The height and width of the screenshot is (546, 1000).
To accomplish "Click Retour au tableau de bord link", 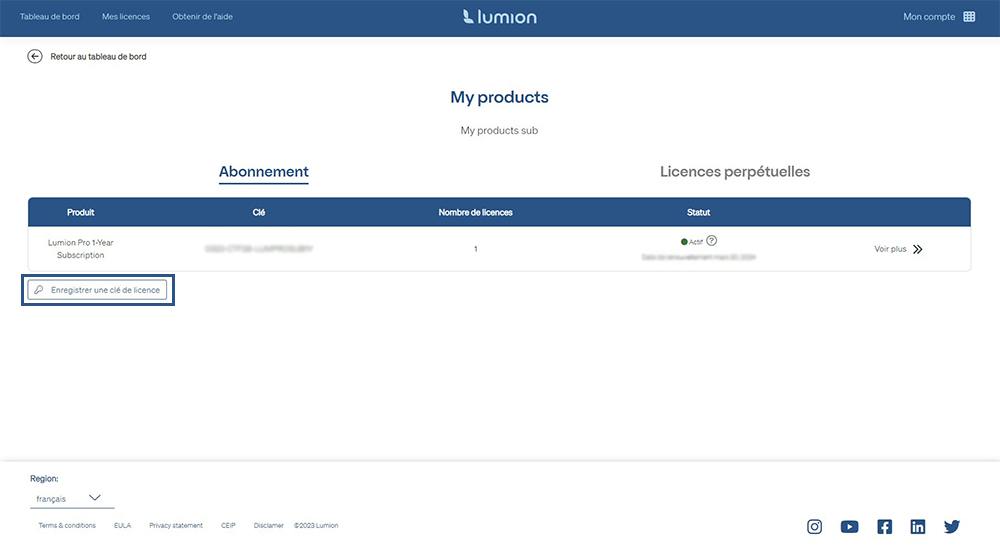I will [x=98, y=56].
